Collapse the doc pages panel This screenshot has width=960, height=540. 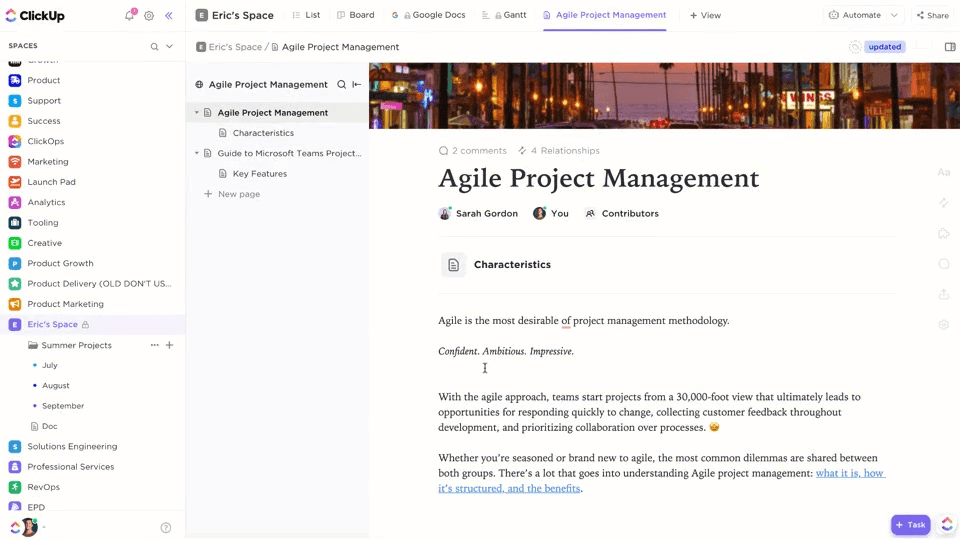click(x=357, y=84)
